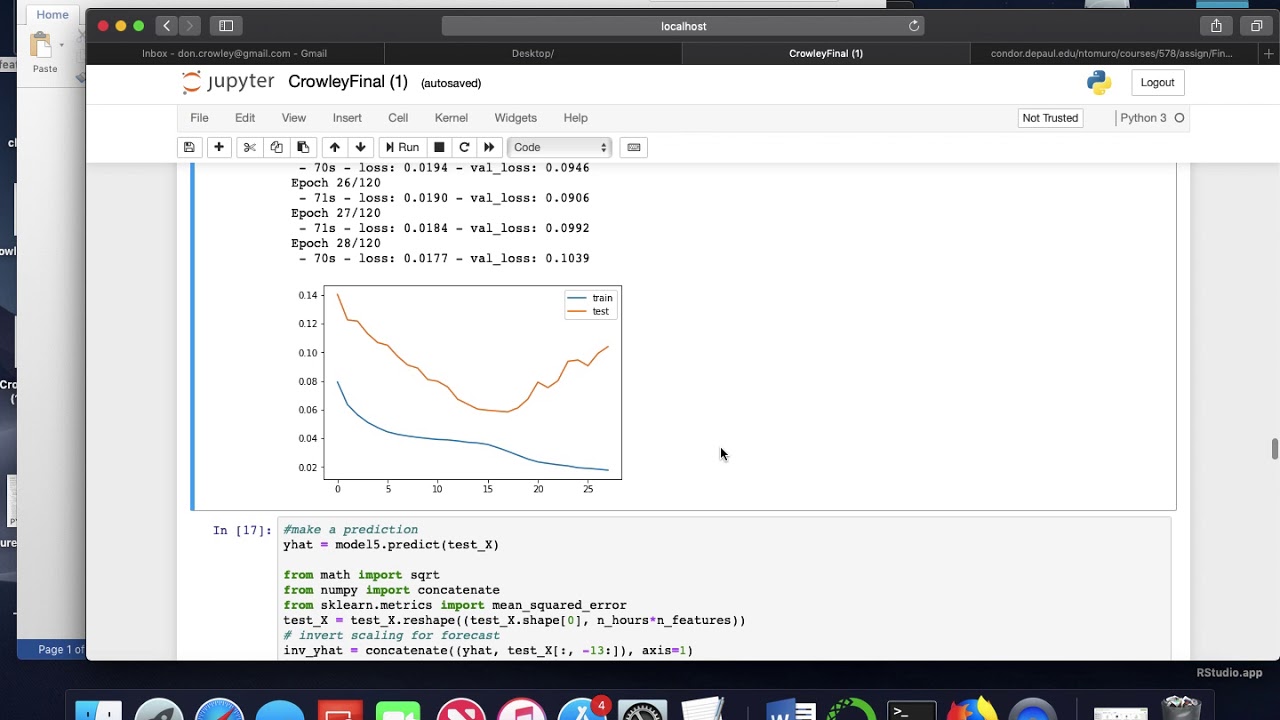Cut selected cells with scissors icon
The width and height of the screenshot is (1280, 720).
[250, 147]
